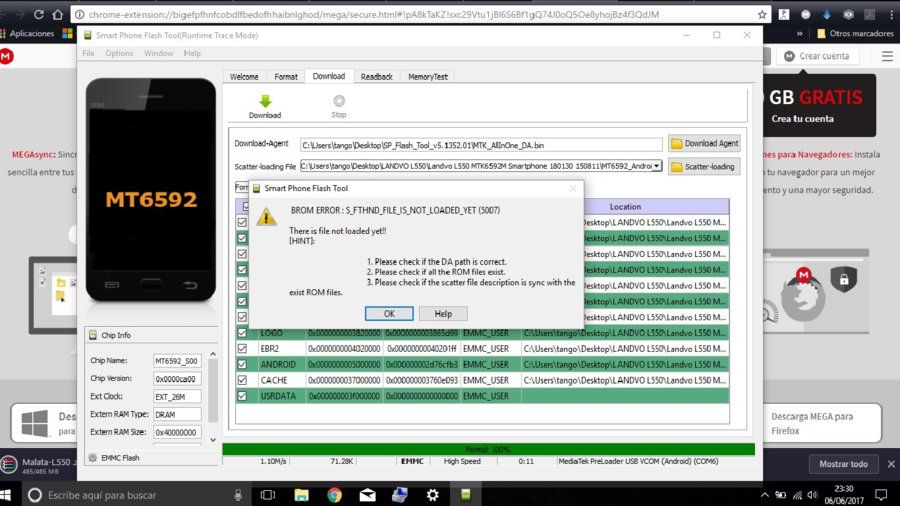Uncheck the ANDROID partition checkbox
The width and height of the screenshot is (900, 506).
(x=242, y=364)
